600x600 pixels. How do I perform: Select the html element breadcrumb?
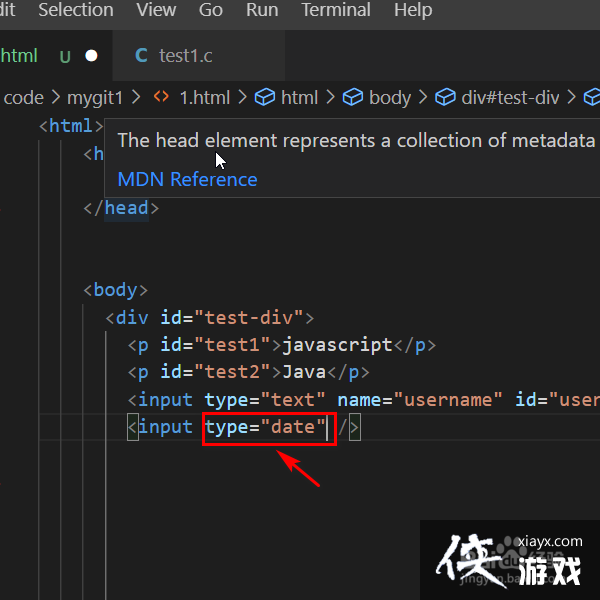299,98
